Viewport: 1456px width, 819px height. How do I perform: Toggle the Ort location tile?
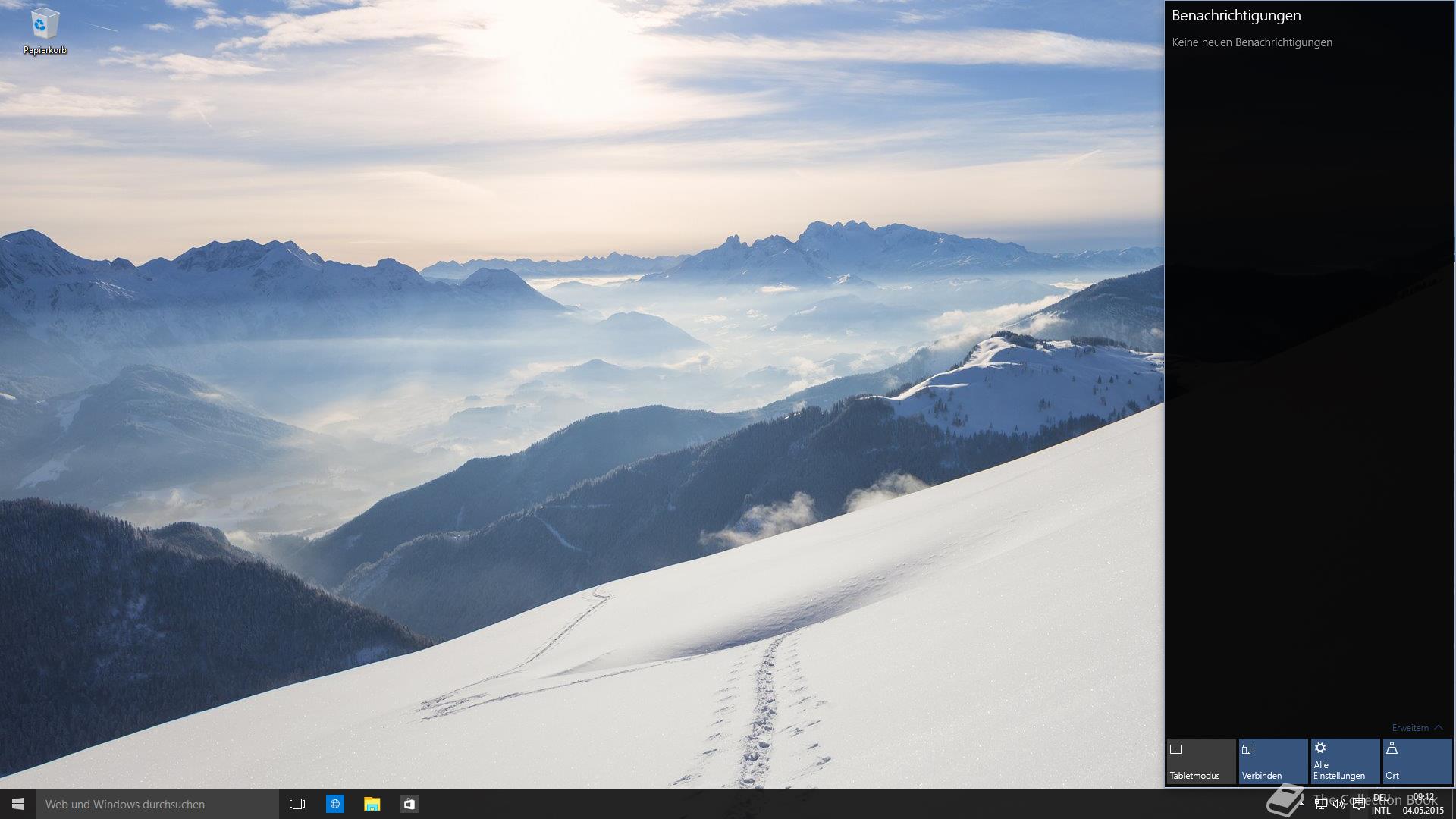coord(1417,761)
